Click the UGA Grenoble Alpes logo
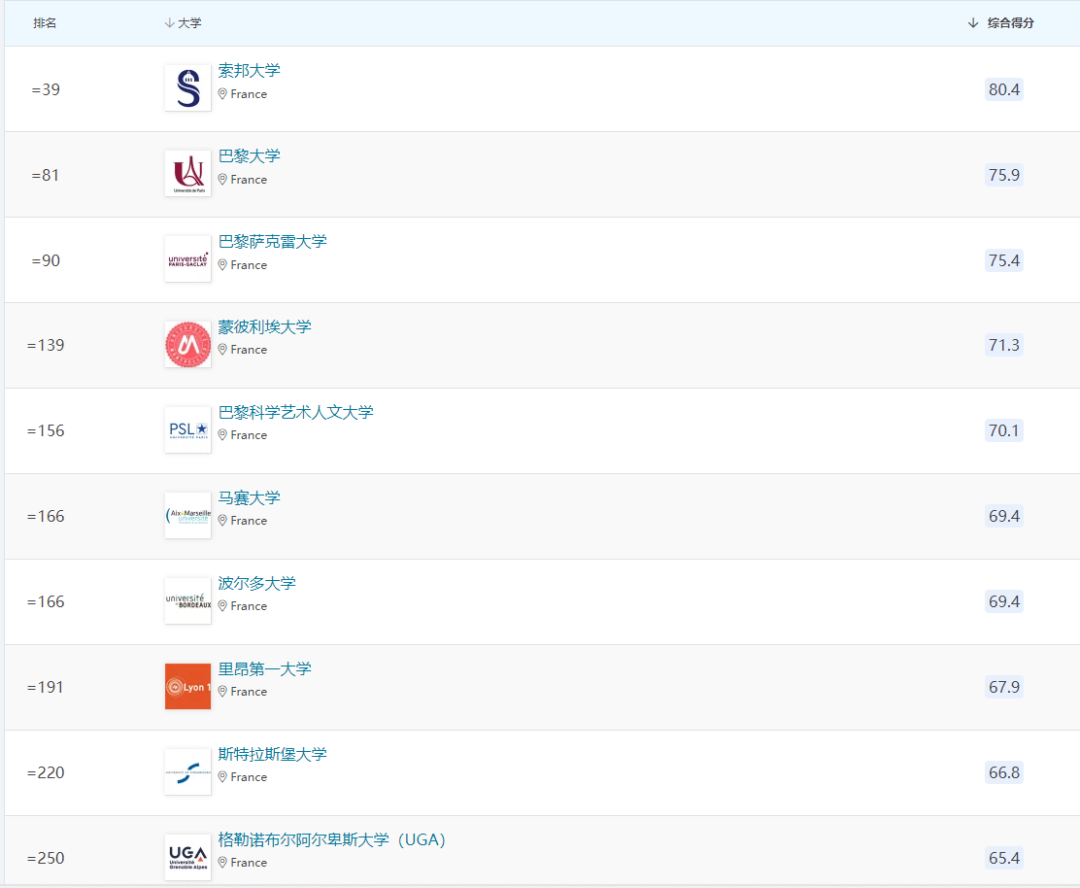The image size is (1080, 888). click(x=187, y=857)
